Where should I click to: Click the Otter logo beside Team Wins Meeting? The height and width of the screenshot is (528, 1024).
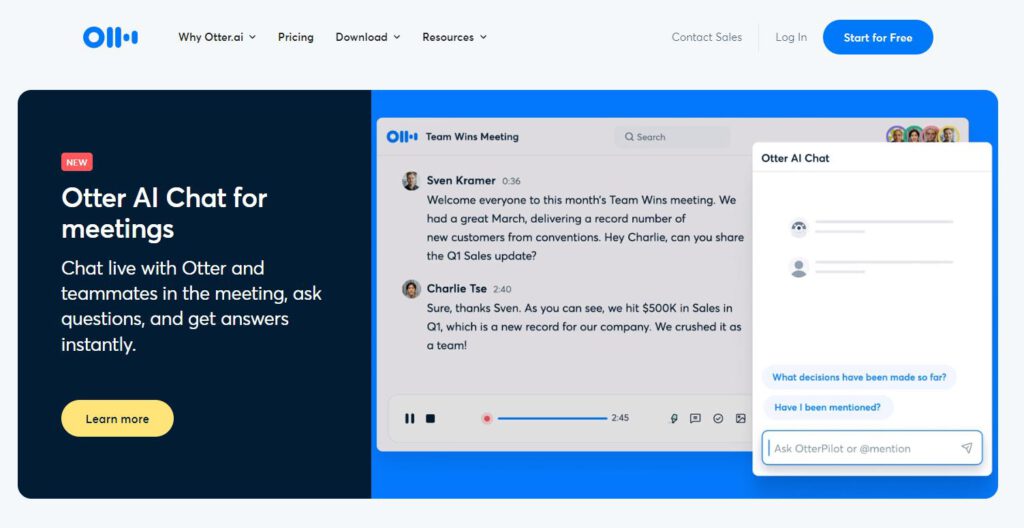tap(402, 137)
